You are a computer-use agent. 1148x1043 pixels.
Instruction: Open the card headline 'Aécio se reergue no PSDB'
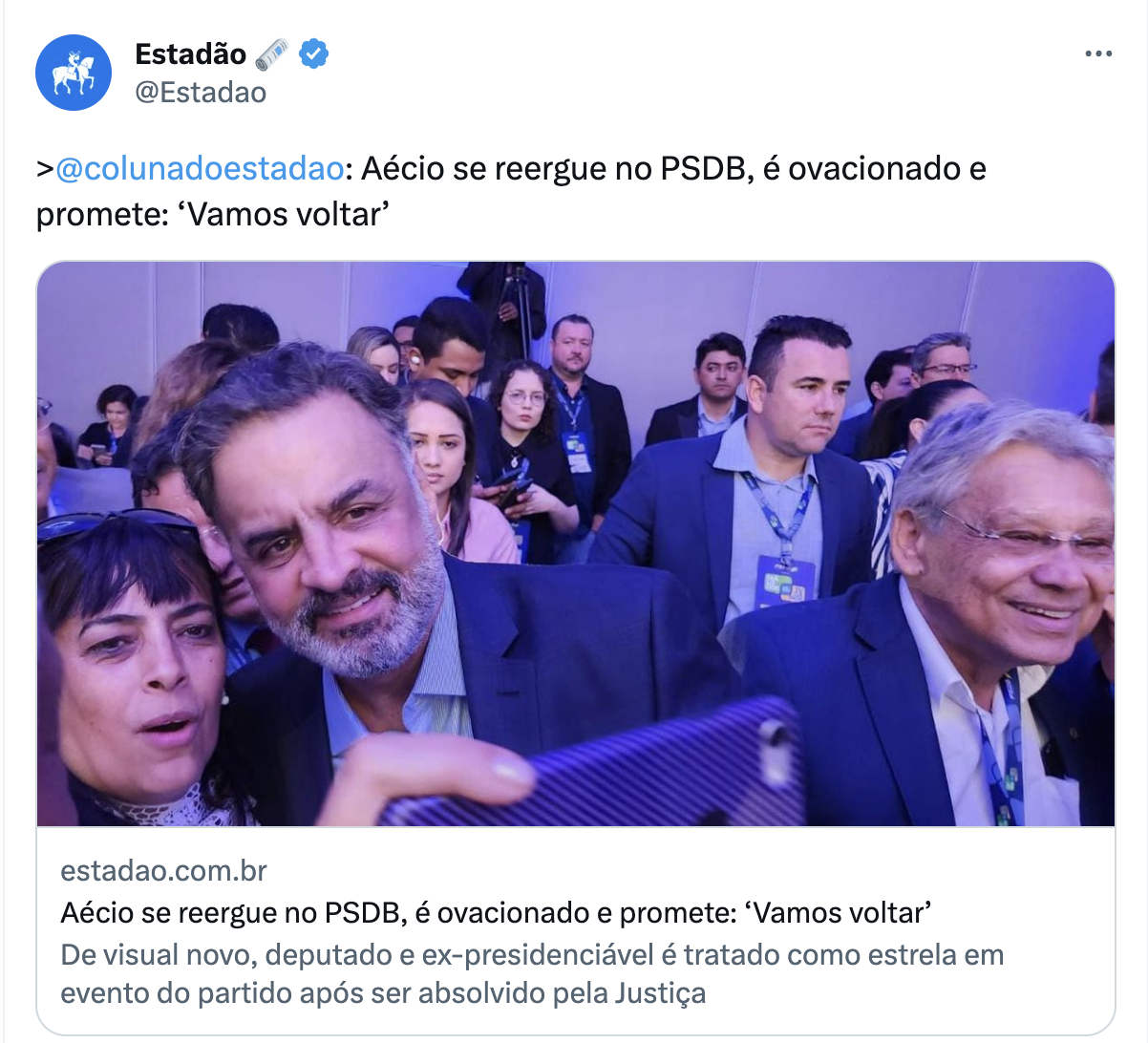pyautogui.click(x=496, y=913)
